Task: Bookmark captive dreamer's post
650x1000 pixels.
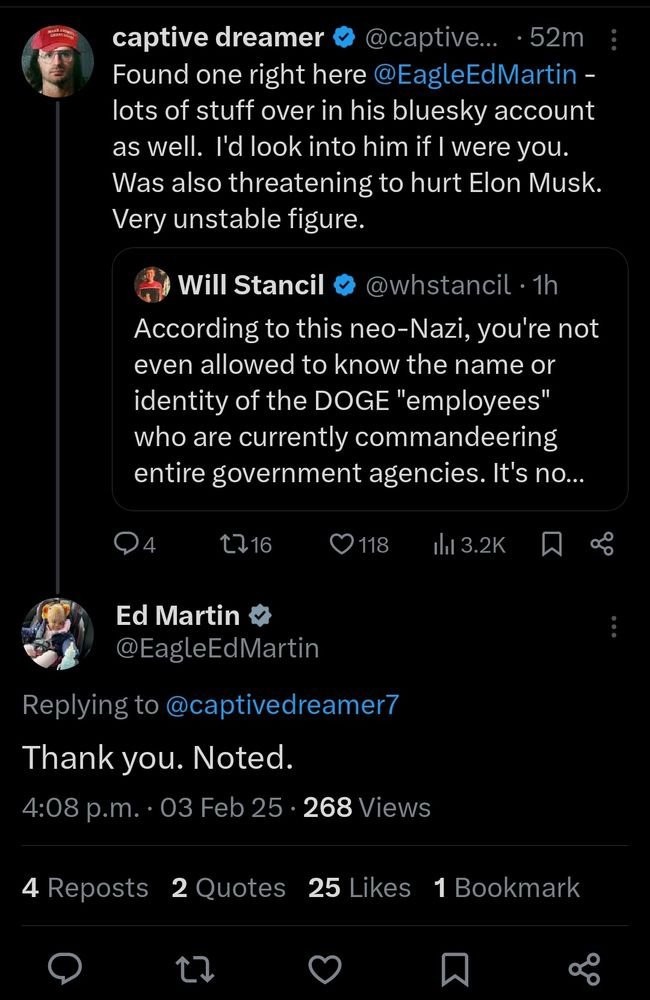Action: [x=551, y=544]
